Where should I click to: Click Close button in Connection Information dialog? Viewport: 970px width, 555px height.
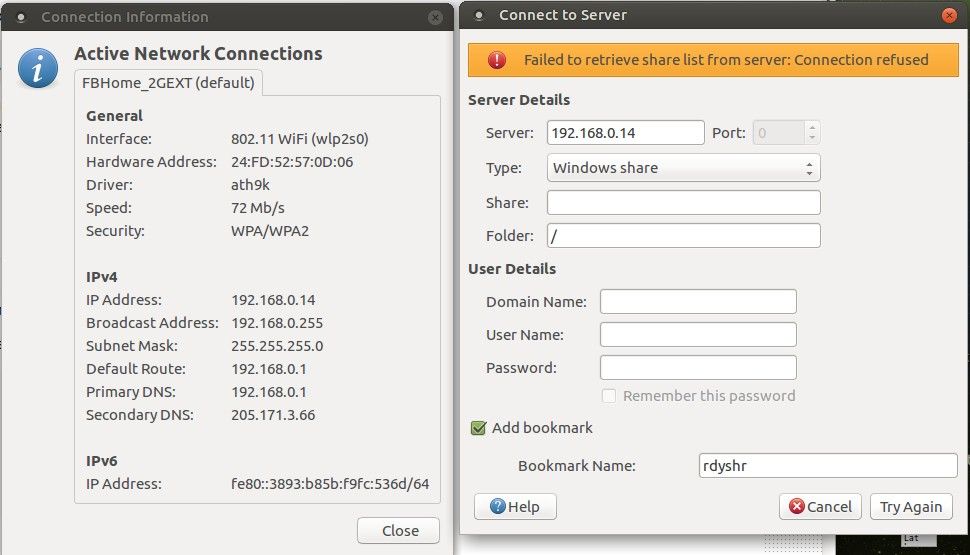click(398, 531)
